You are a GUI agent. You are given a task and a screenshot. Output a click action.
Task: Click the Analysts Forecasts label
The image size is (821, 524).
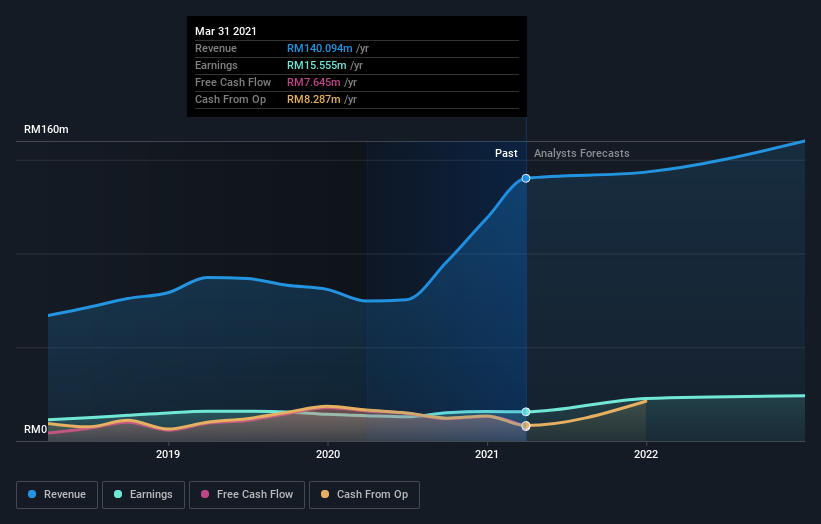(x=582, y=153)
